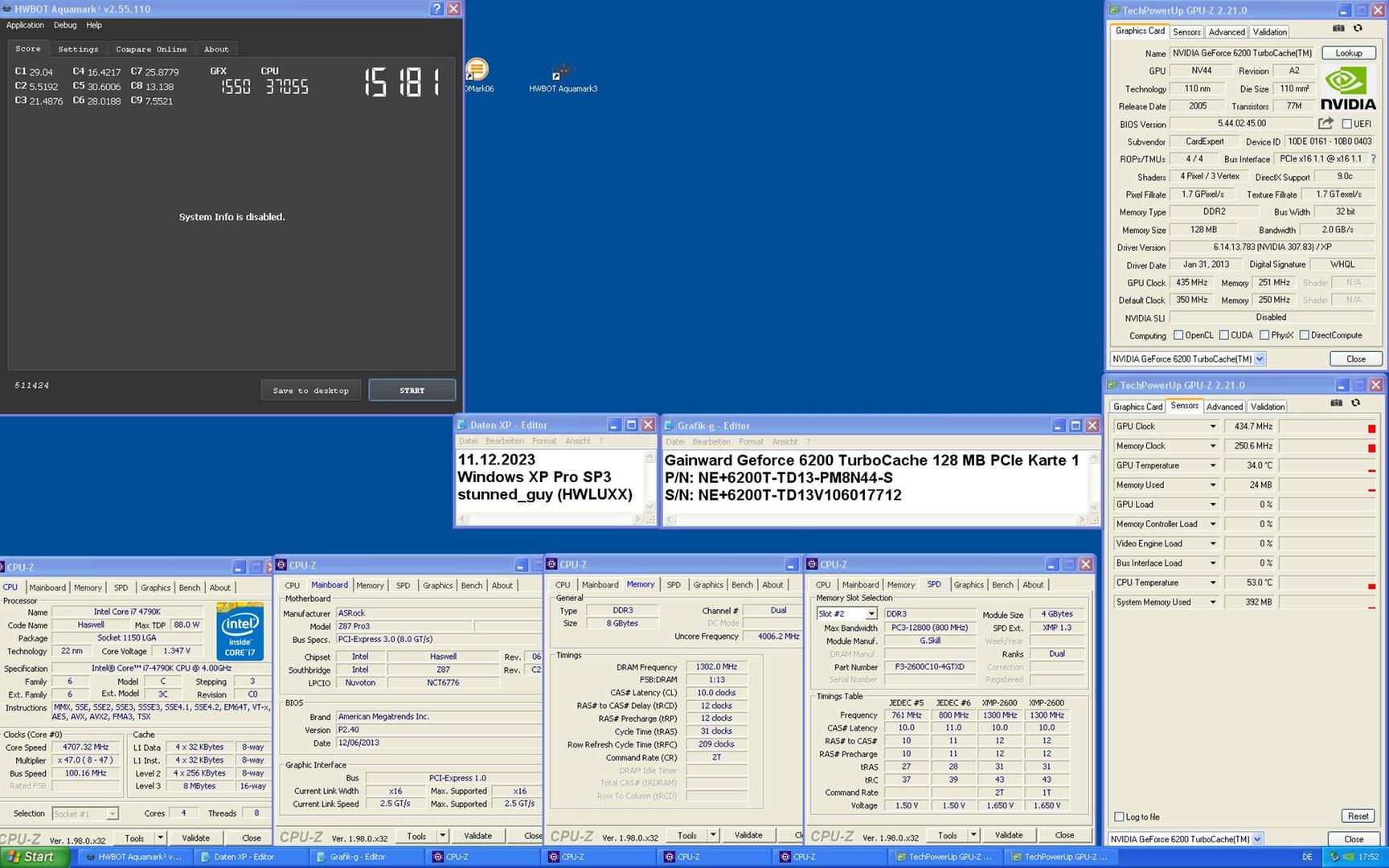The height and width of the screenshot is (868, 1389).
Task: Open the Bench tab in CPU-Z SPD window
Action: tap(1002, 585)
